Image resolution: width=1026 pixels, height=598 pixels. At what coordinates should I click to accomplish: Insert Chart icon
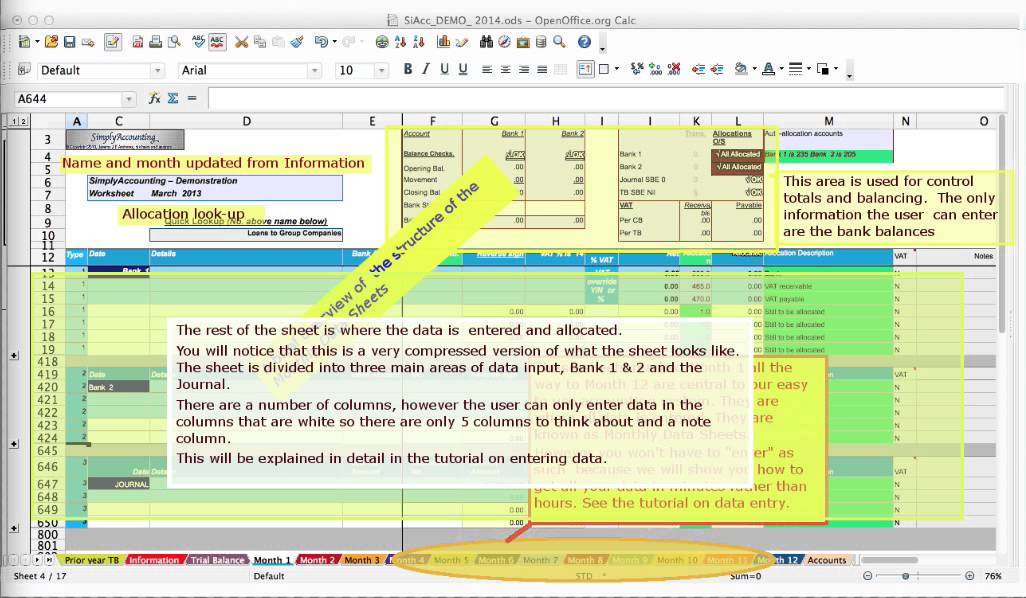[444, 43]
